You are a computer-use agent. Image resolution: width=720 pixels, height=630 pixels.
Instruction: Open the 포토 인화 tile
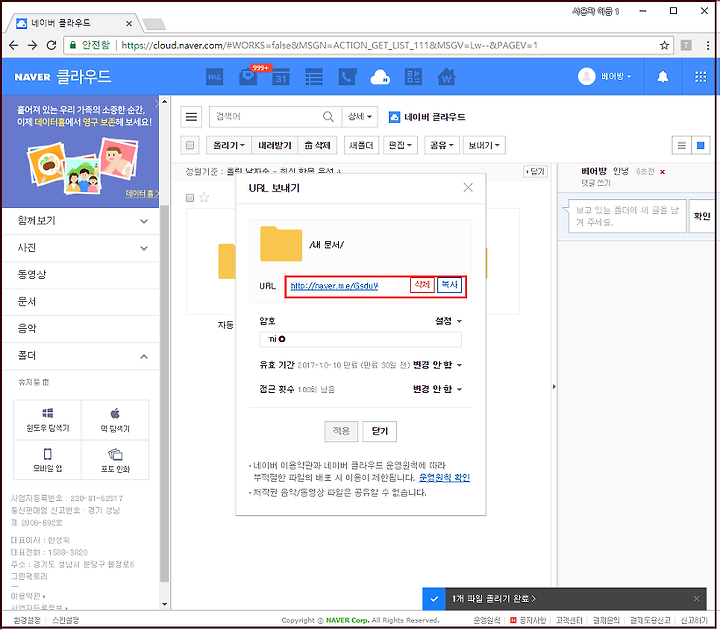[x=115, y=460]
